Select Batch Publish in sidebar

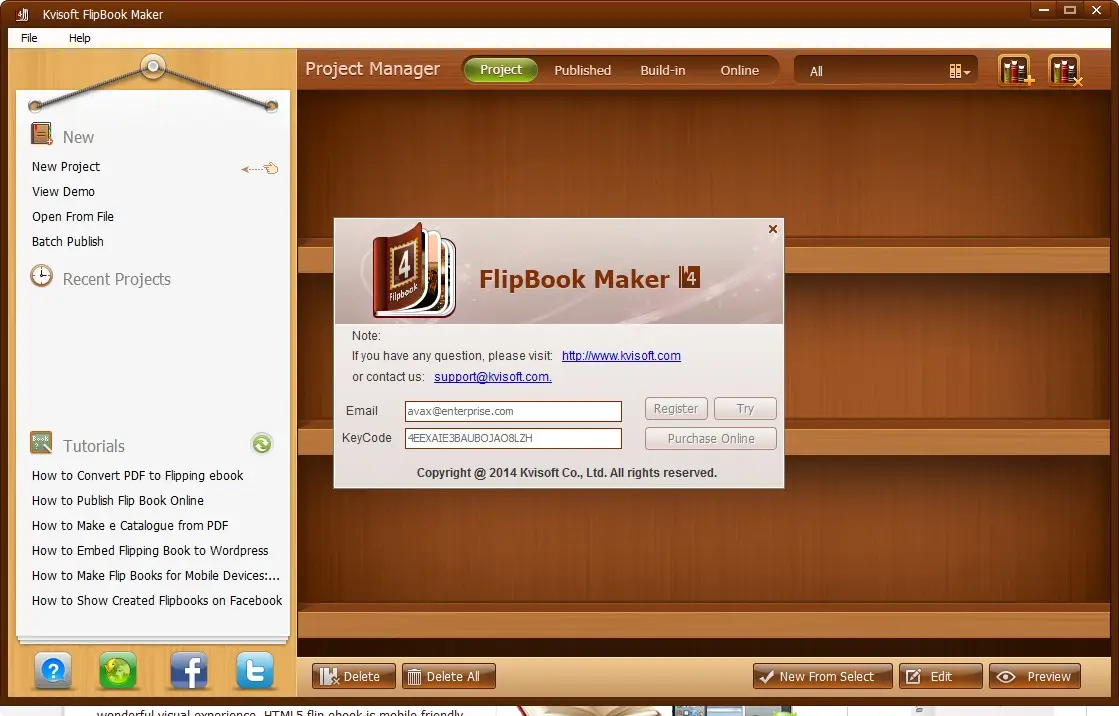coord(67,241)
